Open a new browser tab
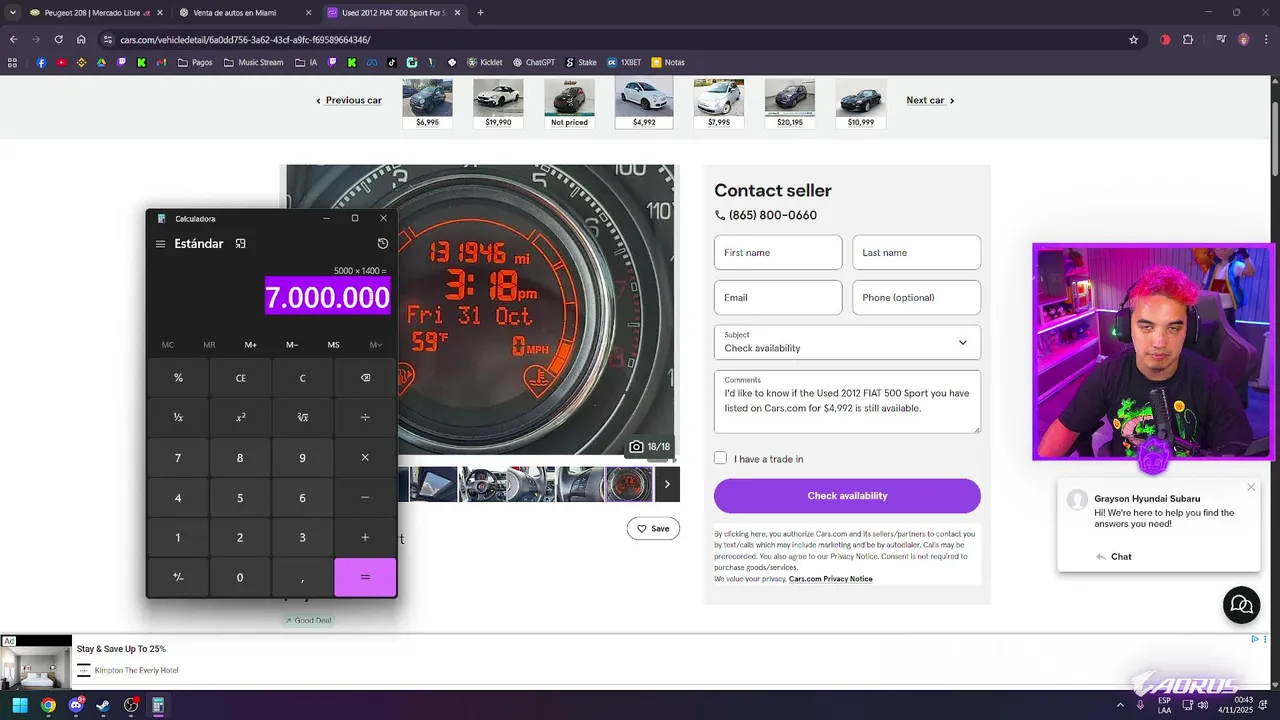The width and height of the screenshot is (1280, 720). 480,13
